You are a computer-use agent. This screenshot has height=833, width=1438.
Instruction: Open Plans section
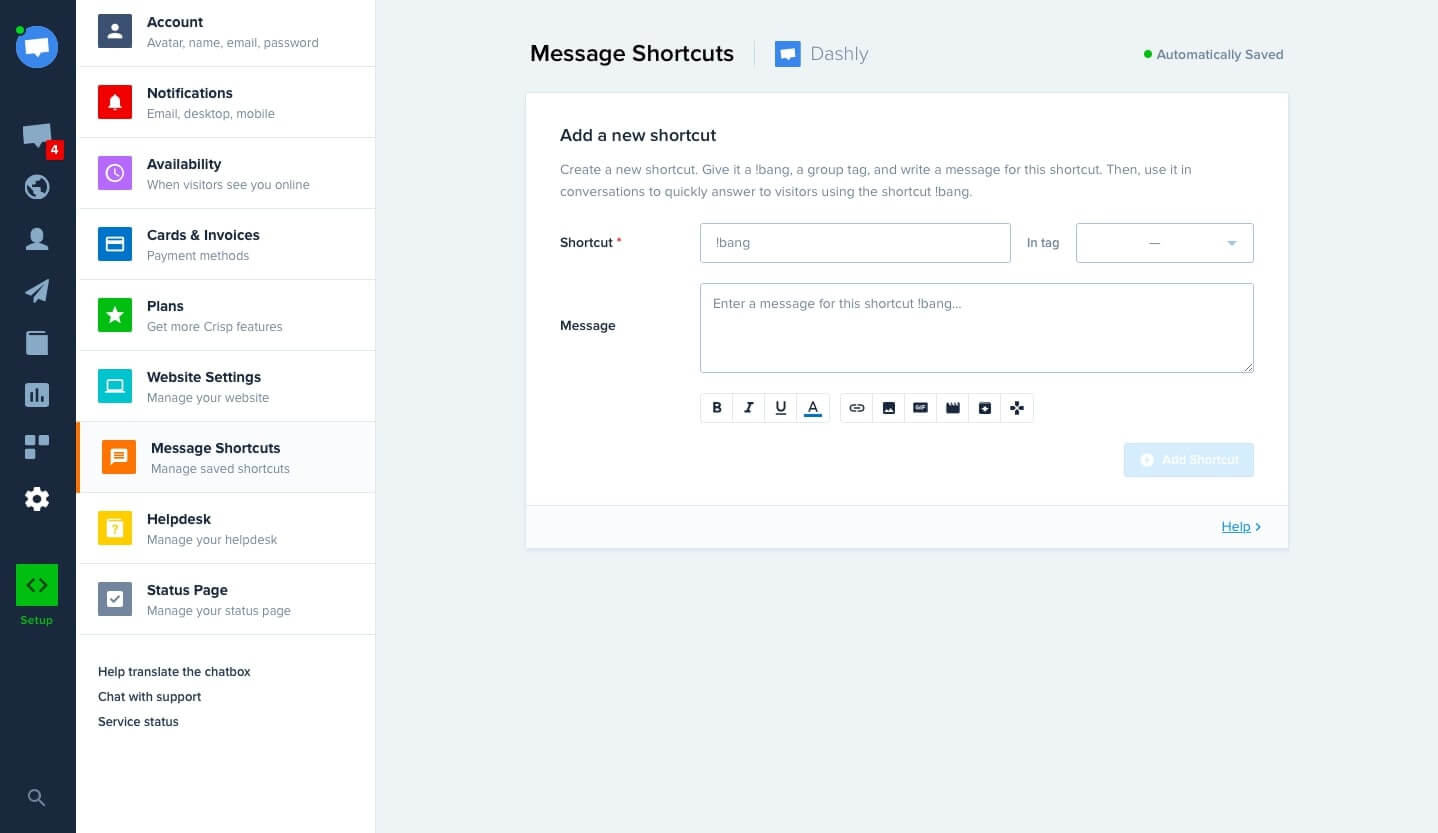click(226, 315)
